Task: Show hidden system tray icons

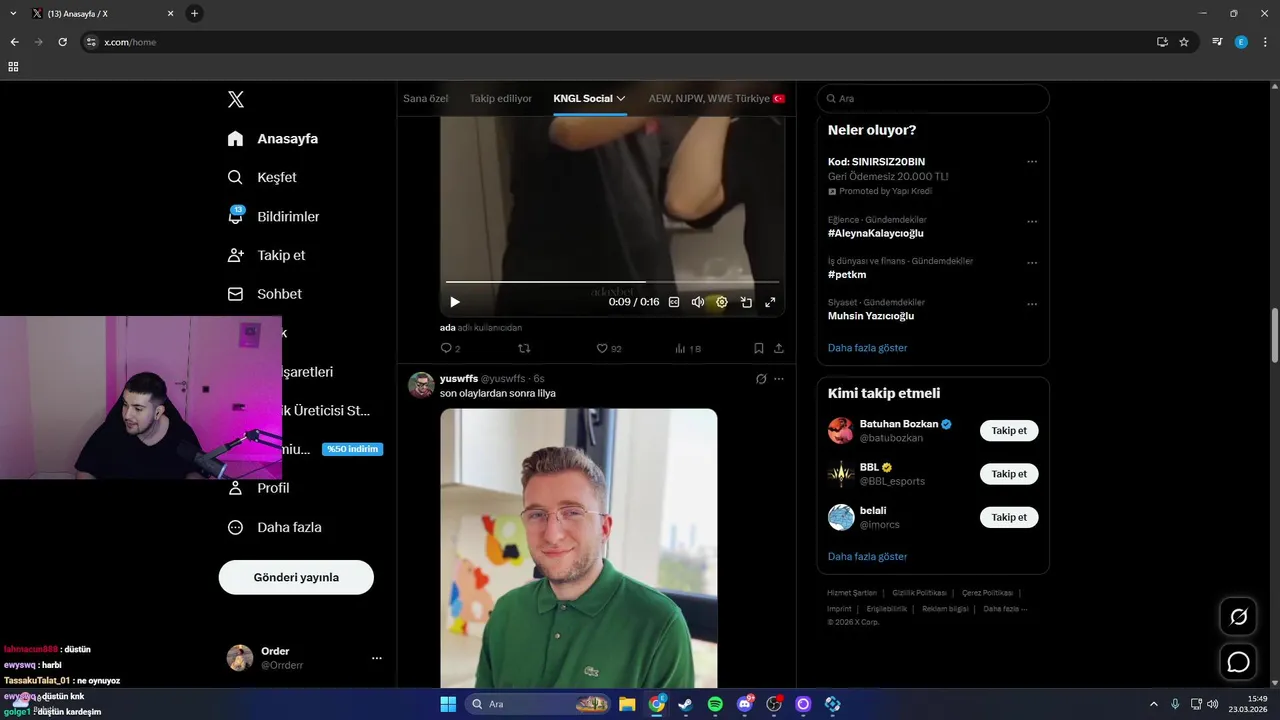Action: point(1153,704)
